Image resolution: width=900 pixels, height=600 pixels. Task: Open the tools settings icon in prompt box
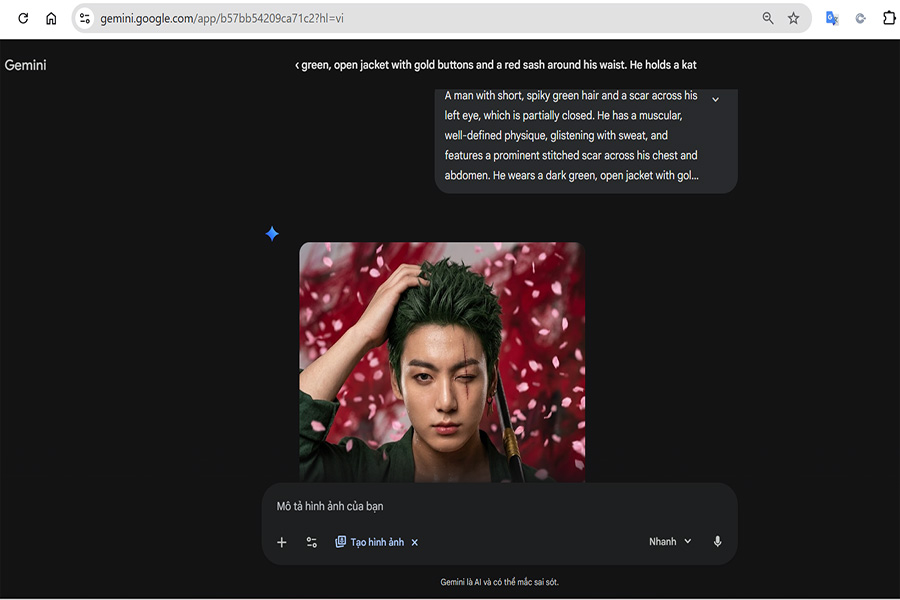point(312,542)
